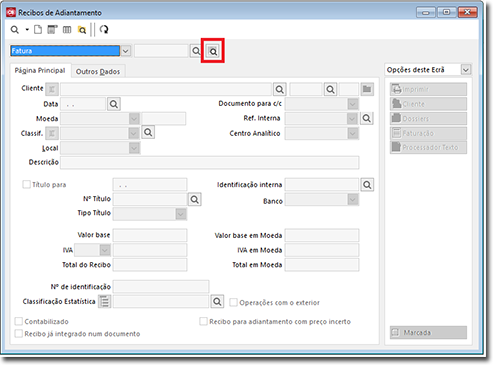Open the Fatura document type dropdown
The image size is (496, 369).
[125, 51]
